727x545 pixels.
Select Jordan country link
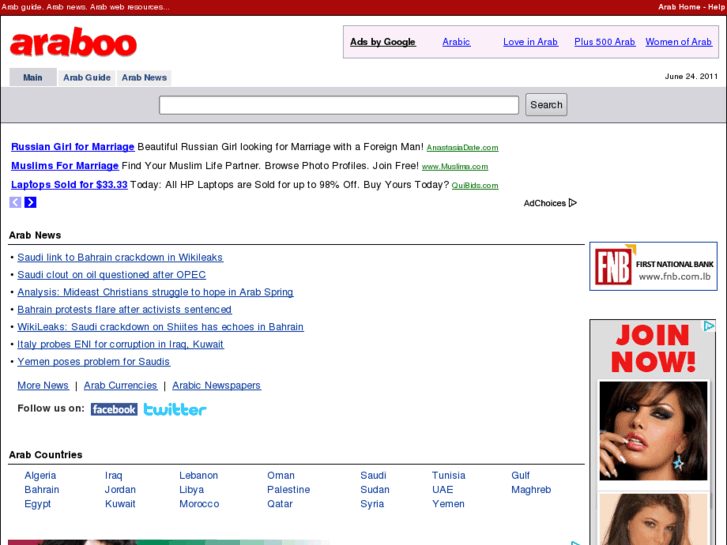120,490
